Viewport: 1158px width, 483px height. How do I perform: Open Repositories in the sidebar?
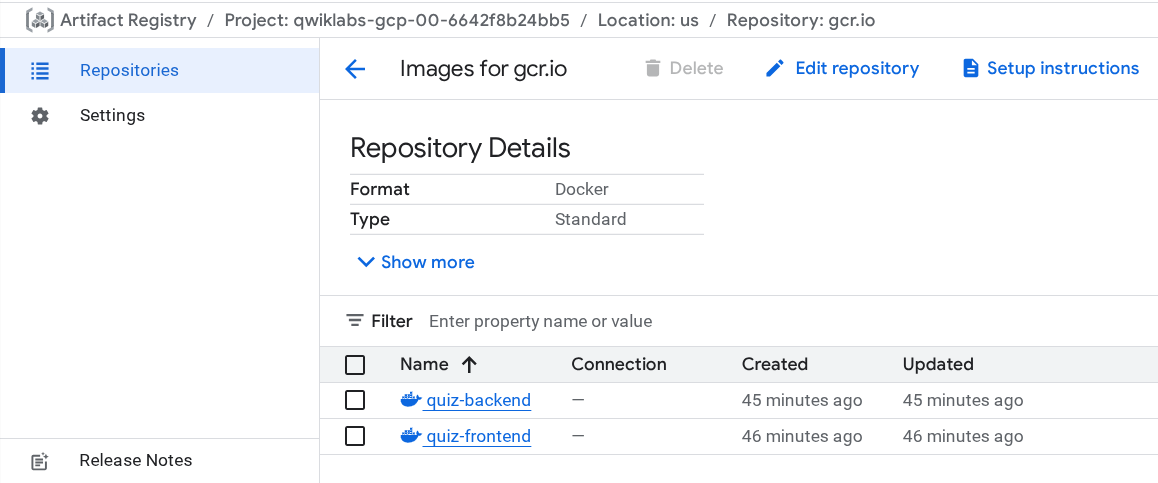pyautogui.click(x=160, y=71)
